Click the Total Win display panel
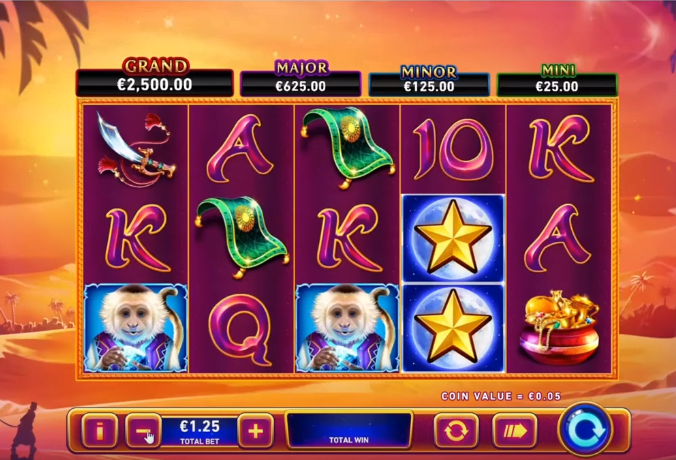 [349, 429]
